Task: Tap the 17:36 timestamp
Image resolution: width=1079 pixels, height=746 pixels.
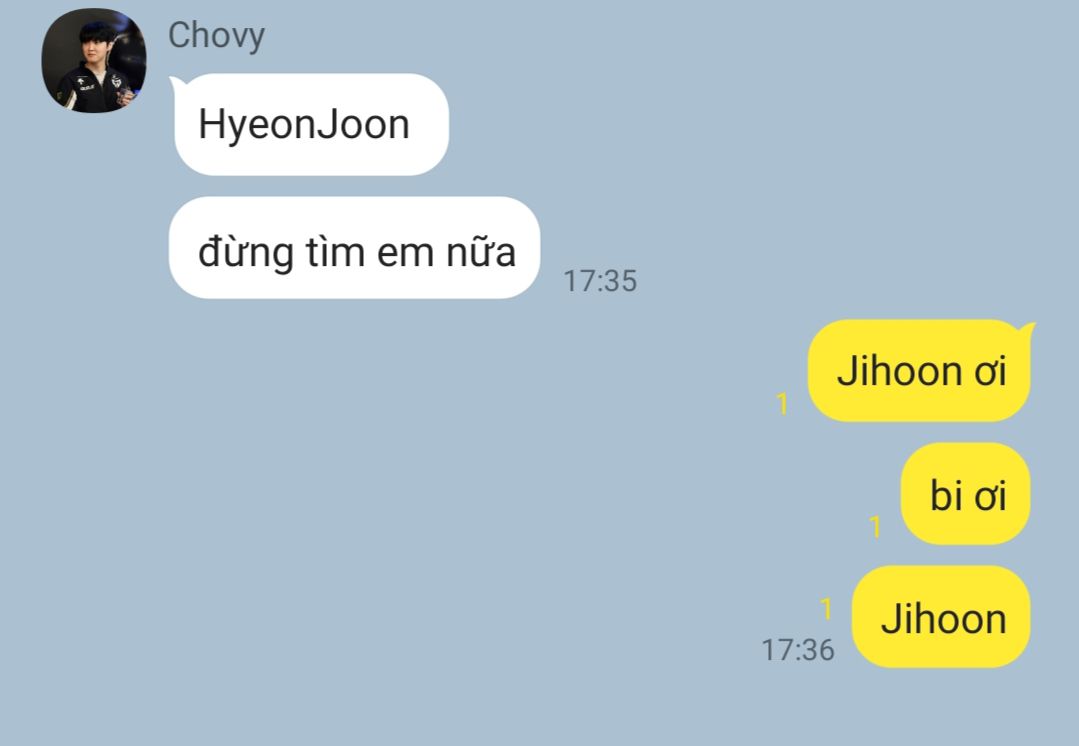Action: pos(798,650)
